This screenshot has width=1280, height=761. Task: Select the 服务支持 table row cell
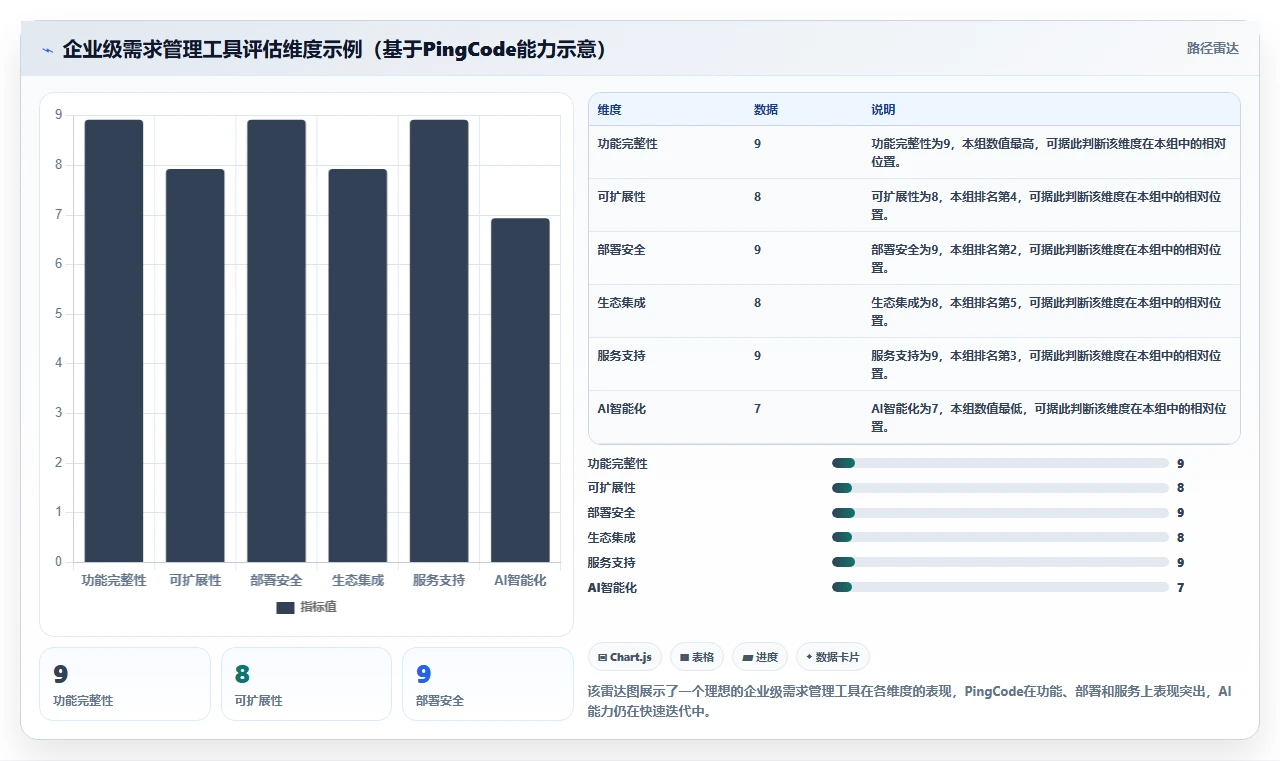(x=622, y=356)
